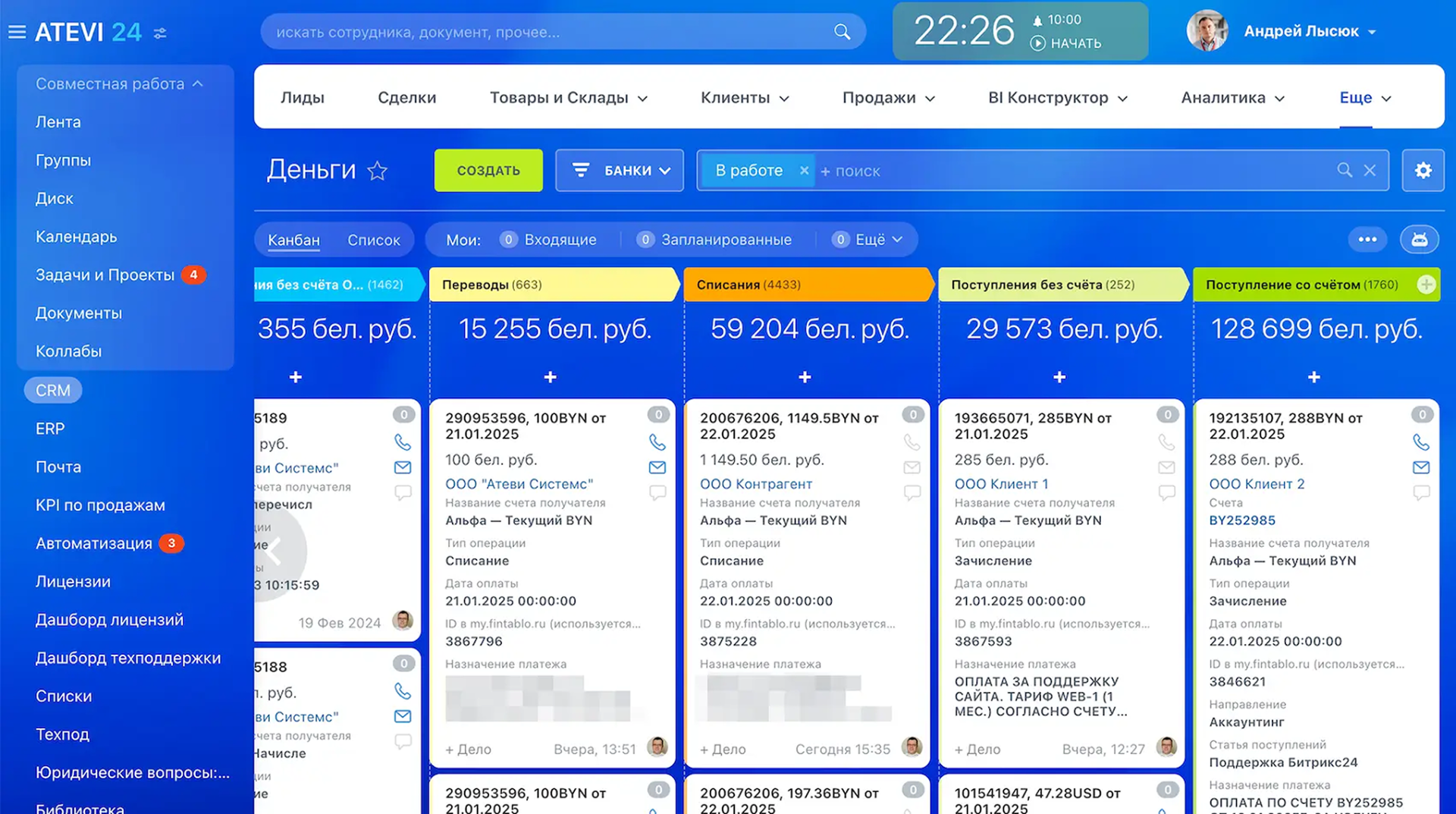The image size is (1456, 814).
Task: Open the Товары и Склады dropdown menu
Action: pyautogui.click(x=568, y=98)
